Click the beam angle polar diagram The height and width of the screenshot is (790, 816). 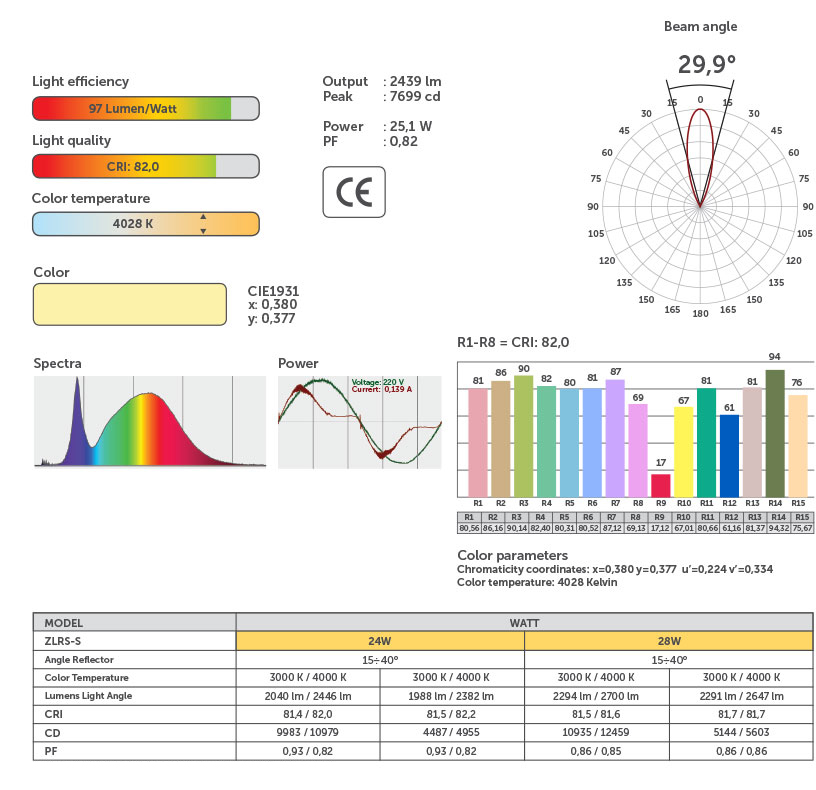[x=700, y=206]
